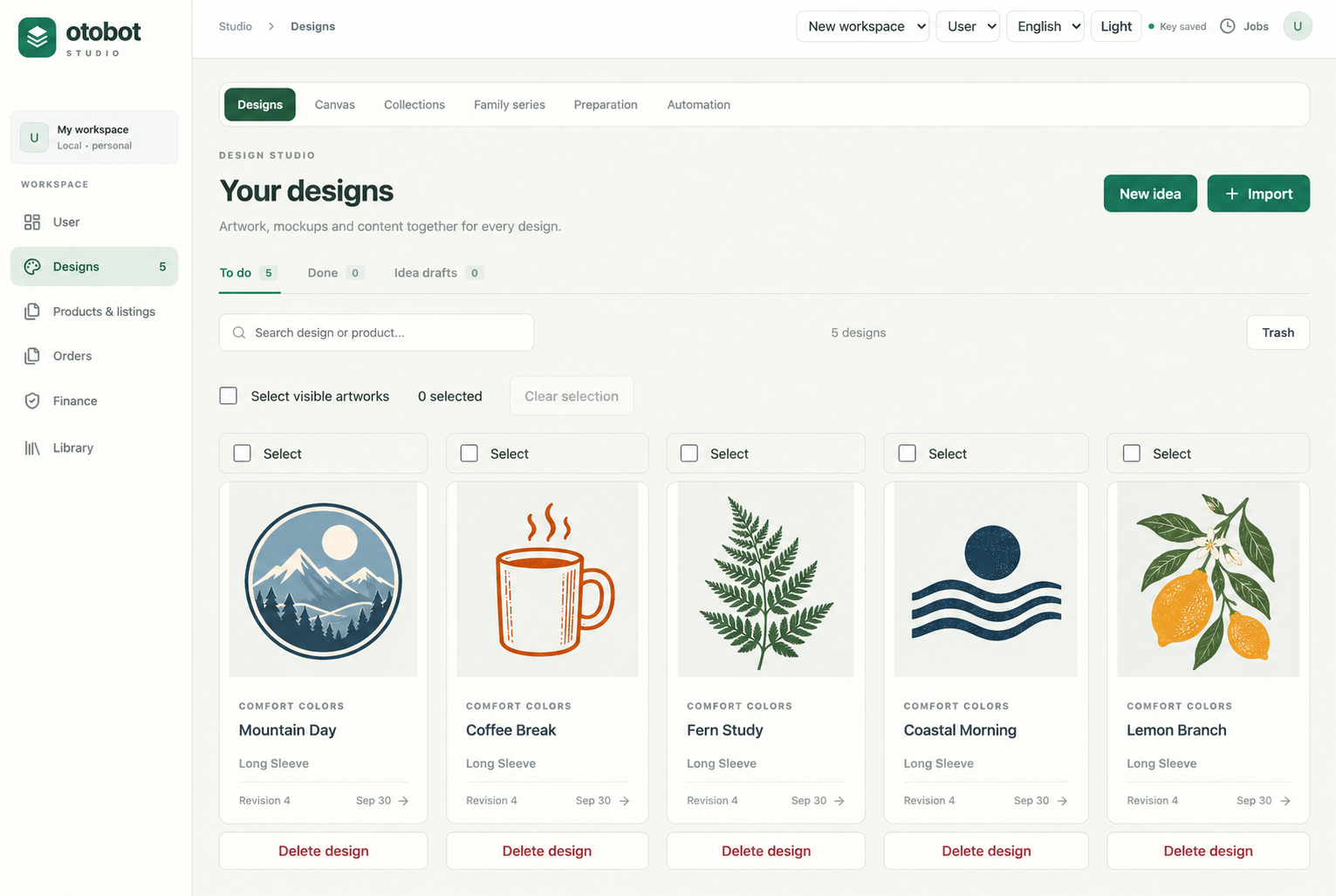Viewport: 1336px width, 896px height.
Task: Switch to the Collections tab
Action: (415, 105)
